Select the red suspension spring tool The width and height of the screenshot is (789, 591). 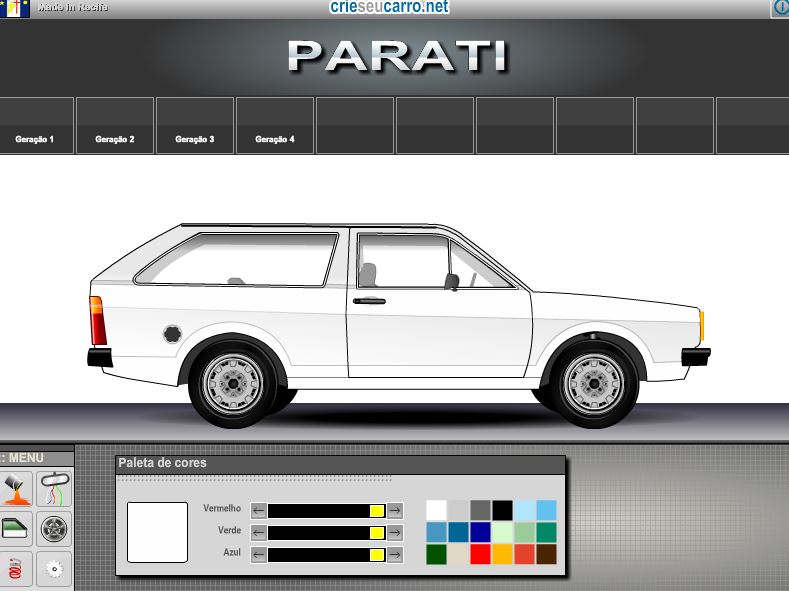pyautogui.click(x=16, y=569)
